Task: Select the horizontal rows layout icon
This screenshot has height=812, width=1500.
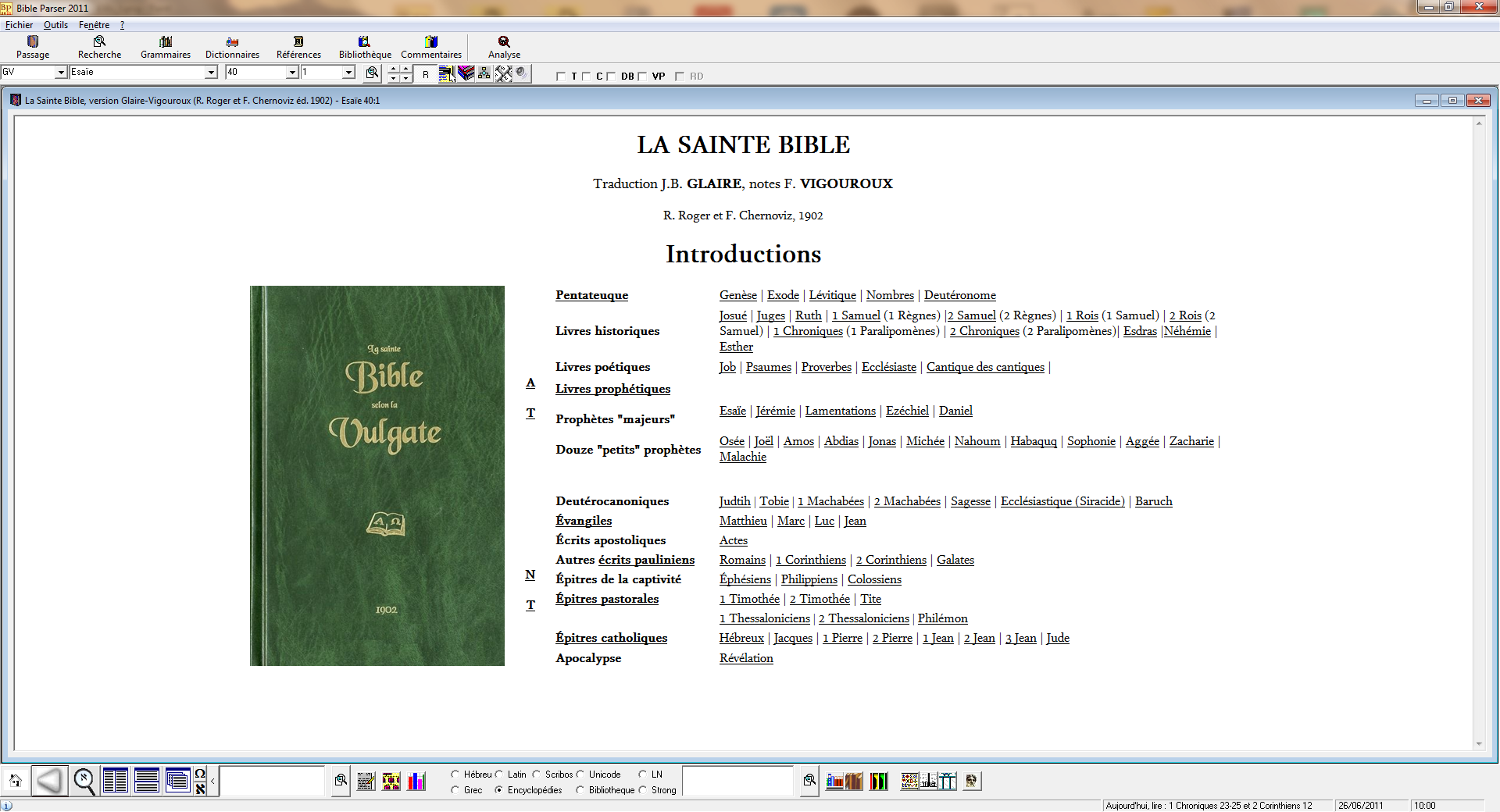Action: pos(147,781)
